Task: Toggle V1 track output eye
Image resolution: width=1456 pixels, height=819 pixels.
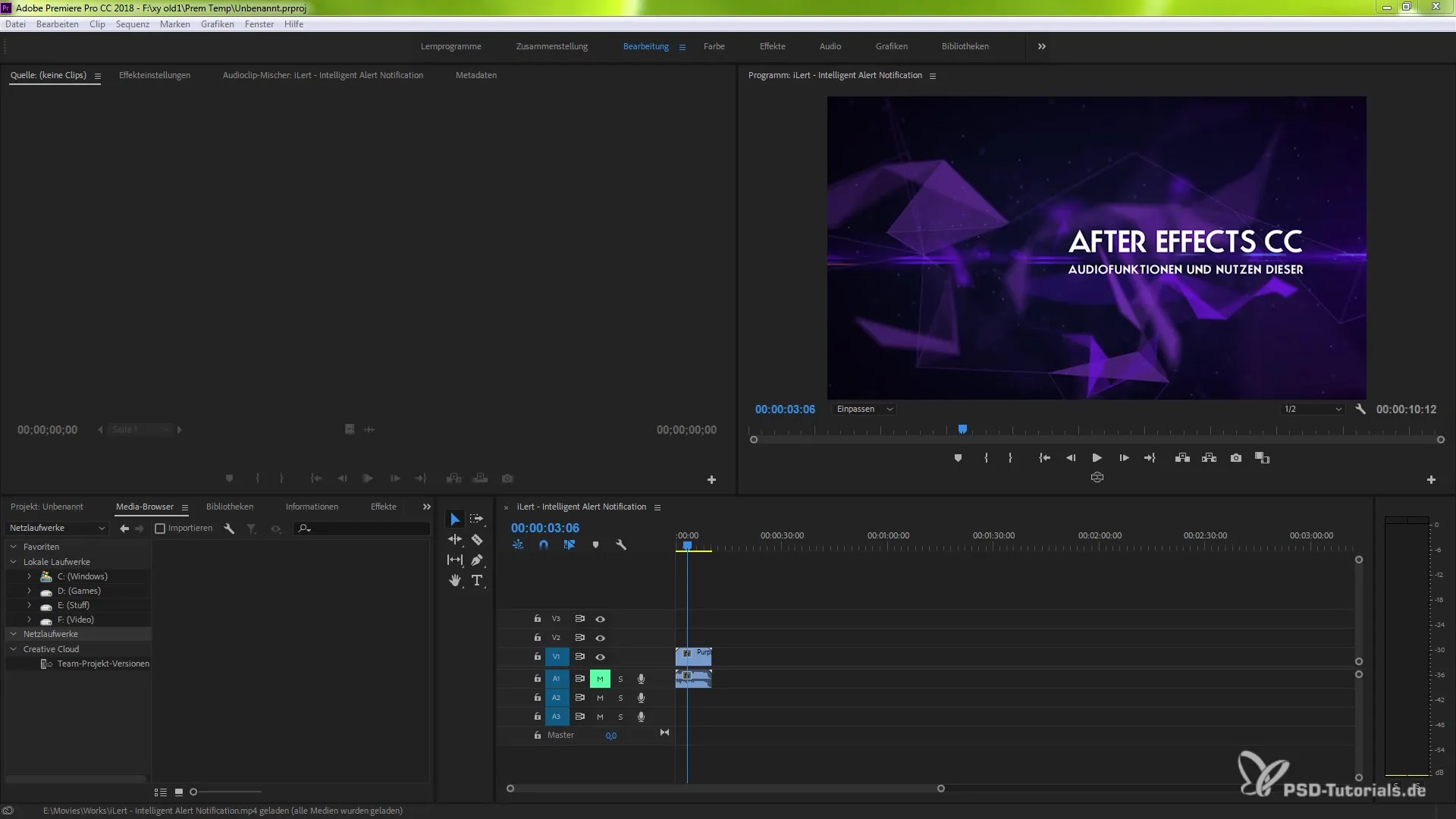Action: pyautogui.click(x=600, y=657)
